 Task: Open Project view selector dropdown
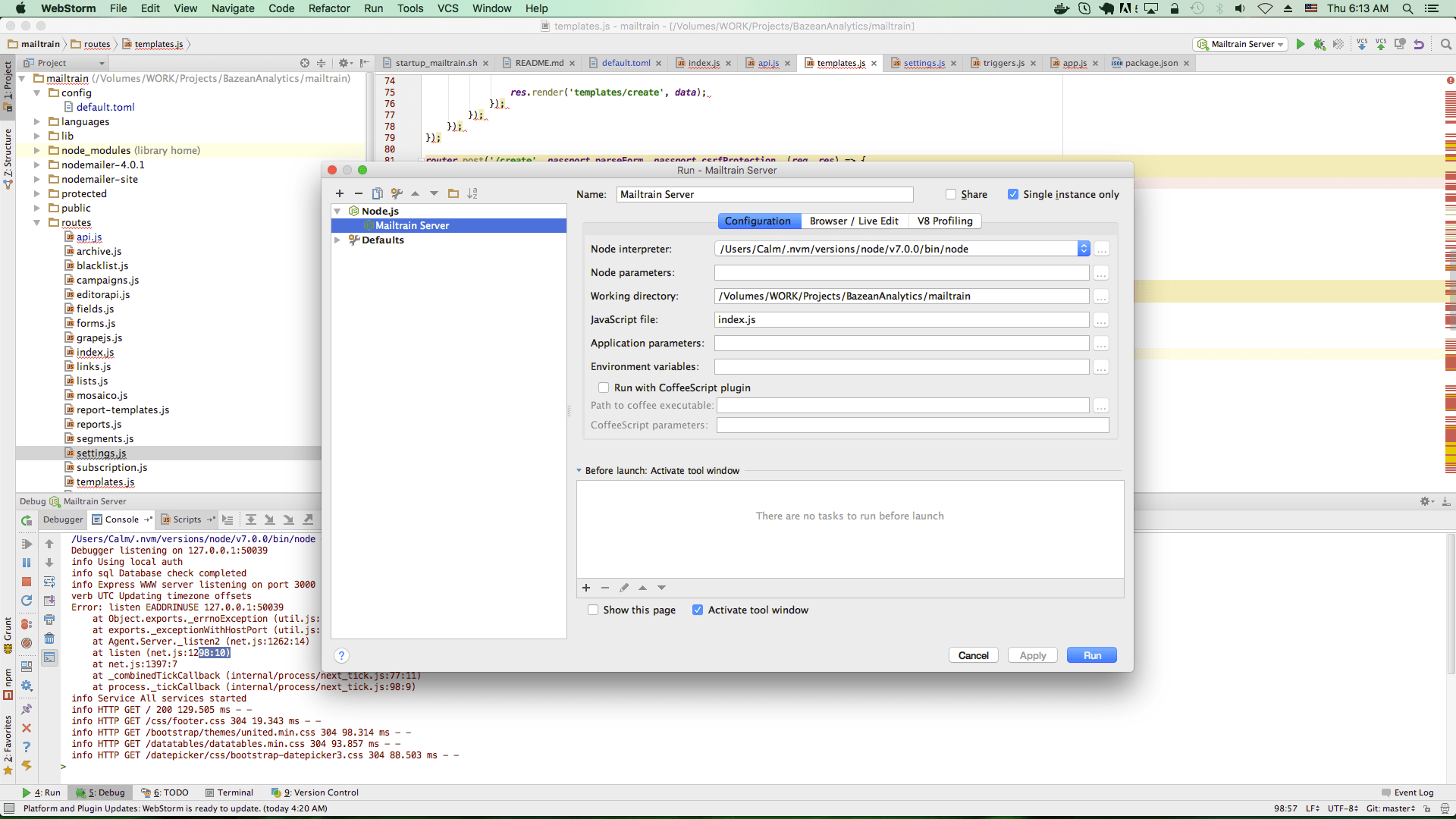(64, 63)
